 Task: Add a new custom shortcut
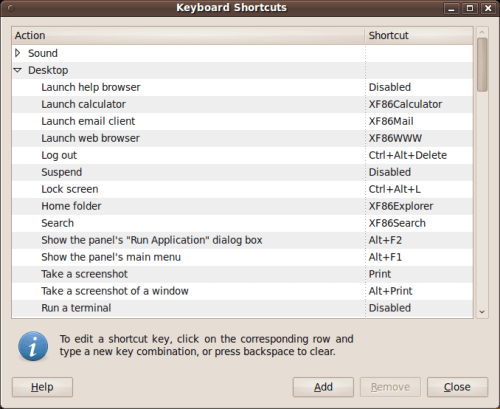point(323,387)
